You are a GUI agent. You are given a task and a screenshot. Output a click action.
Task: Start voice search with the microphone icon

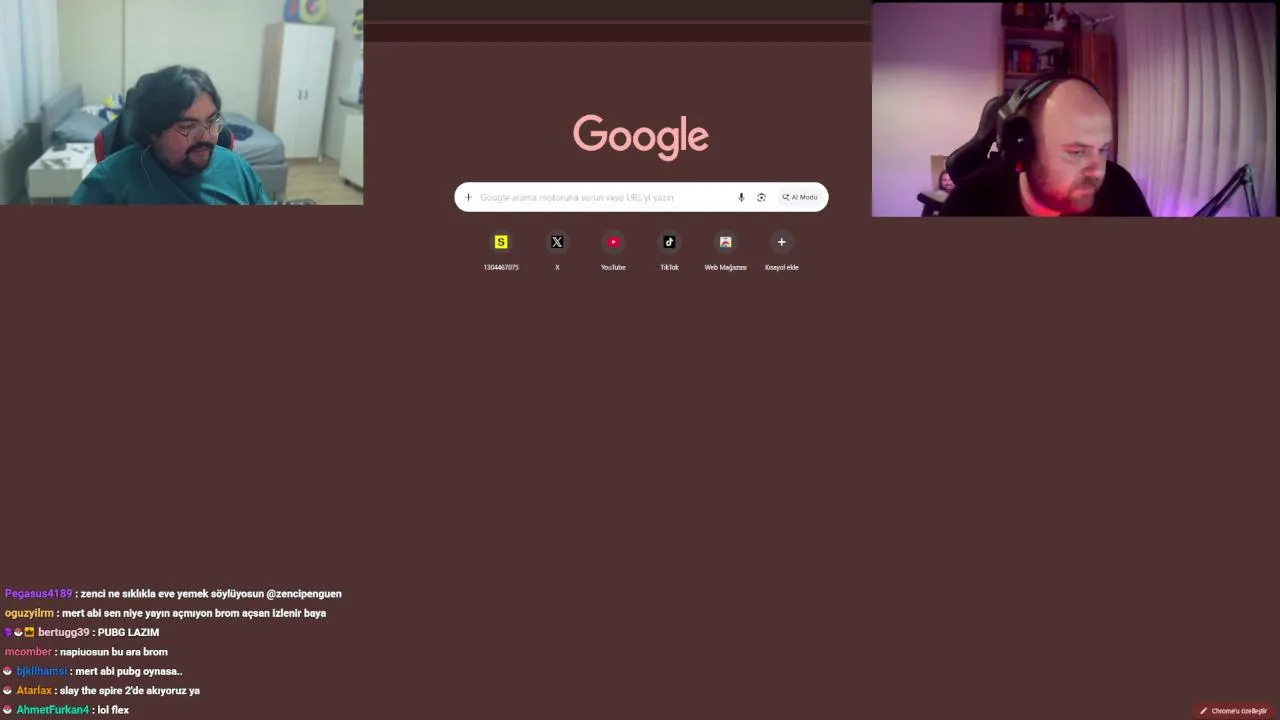741,197
